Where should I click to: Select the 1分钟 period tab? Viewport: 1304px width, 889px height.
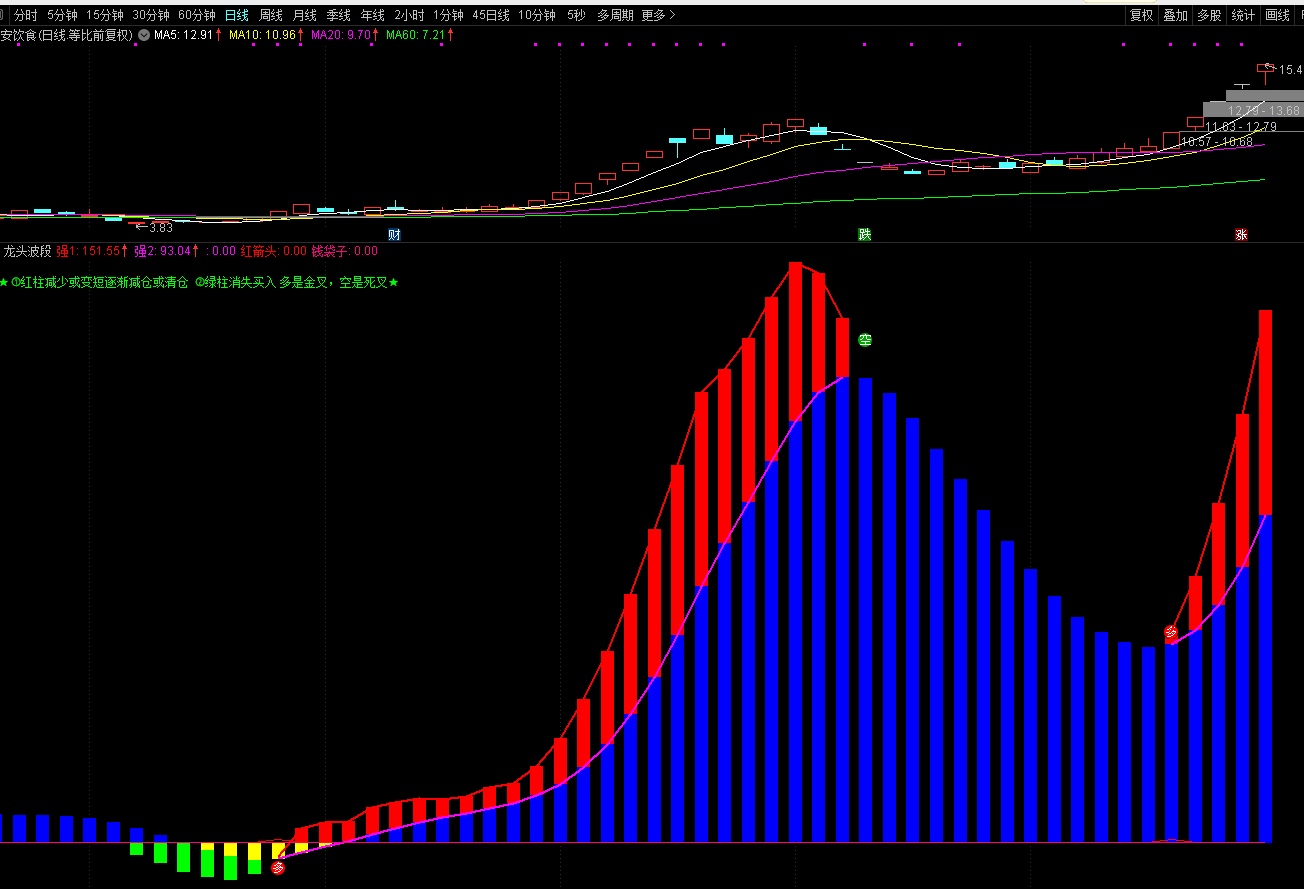pyautogui.click(x=448, y=15)
